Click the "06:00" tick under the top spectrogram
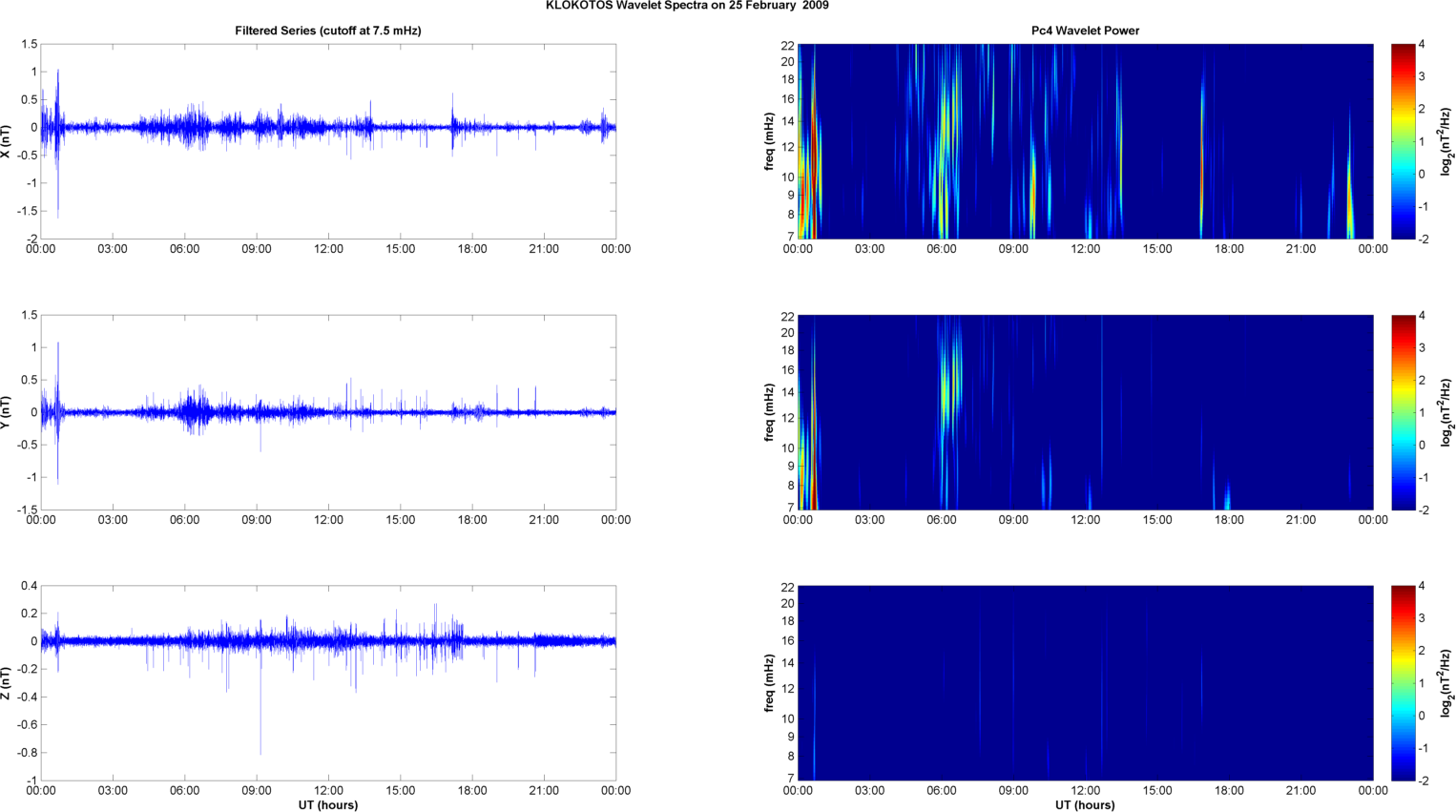Screen dimensions: 1456x812 [x=942, y=249]
